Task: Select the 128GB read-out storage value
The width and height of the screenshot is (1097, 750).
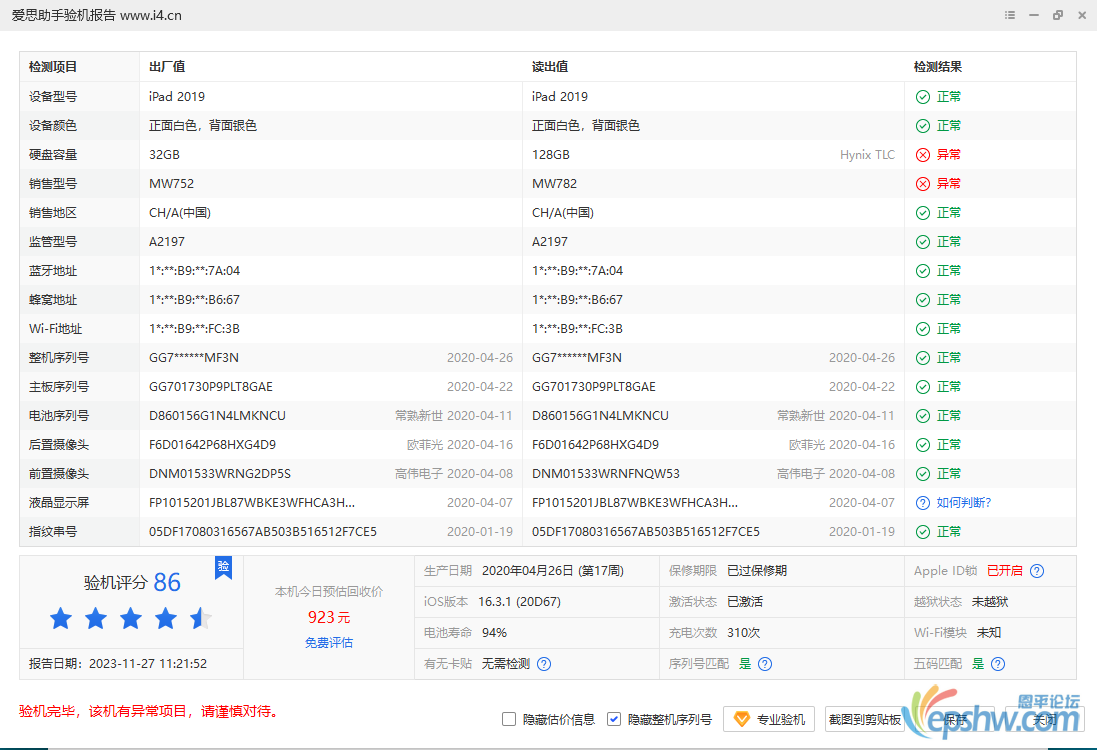Action: click(x=551, y=155)
